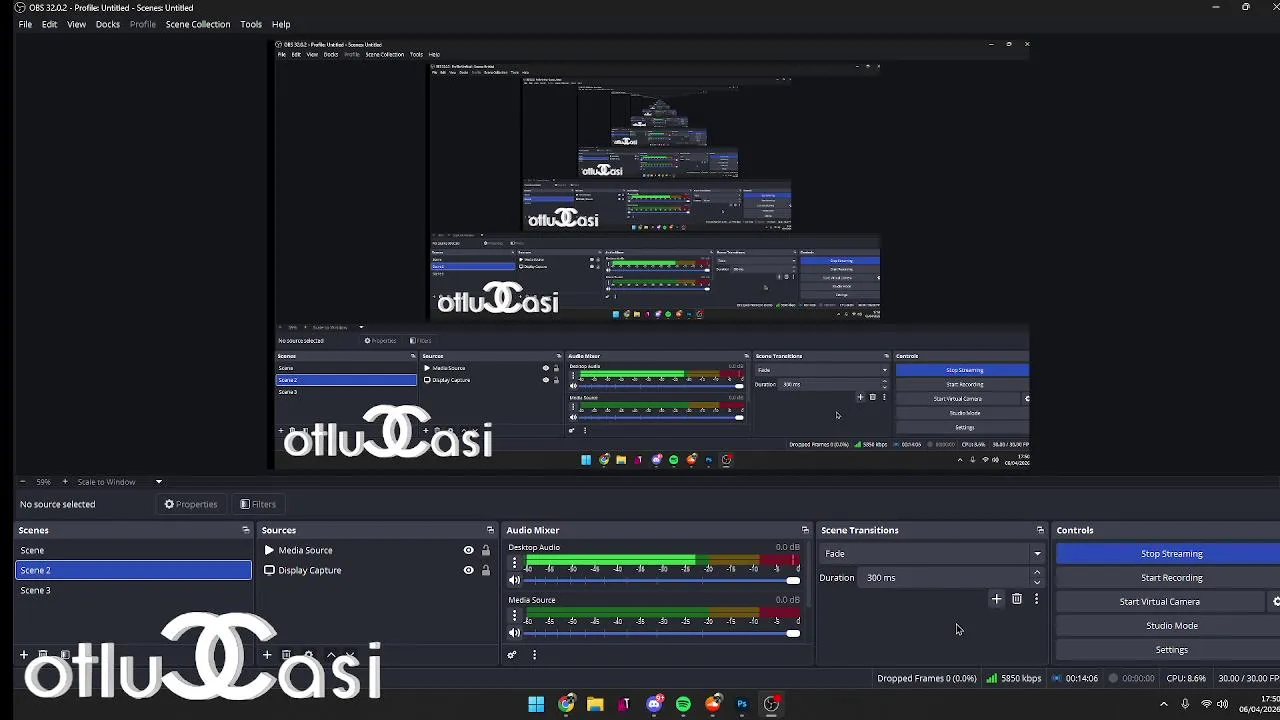Click the Stop Streaming button
The width and height of the screenshot is (1280, 720).
(1168, 553)
